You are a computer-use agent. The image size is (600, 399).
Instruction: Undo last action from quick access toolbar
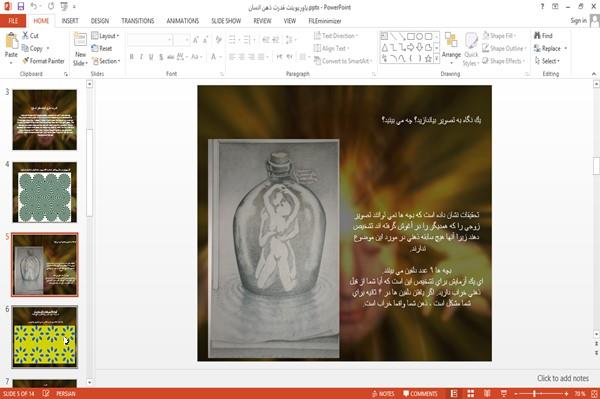[x=33, y=6]
